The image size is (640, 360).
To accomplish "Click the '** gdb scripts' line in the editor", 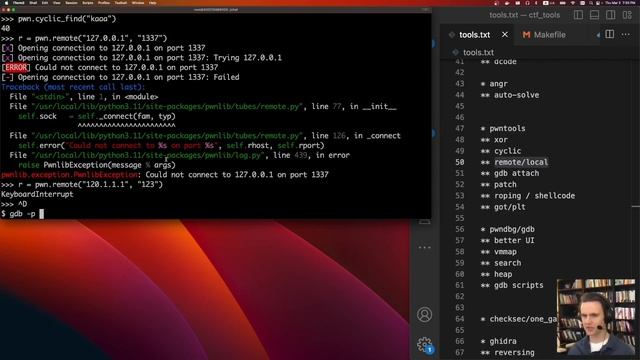I will [x=512, y=285].
